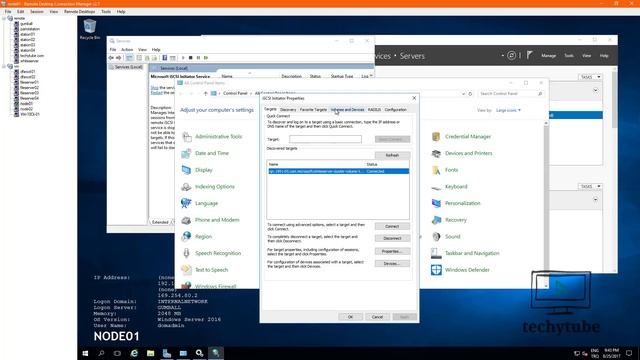
Task: Click the Start service play icon in Services toolbar
Action: coord(183,58)
